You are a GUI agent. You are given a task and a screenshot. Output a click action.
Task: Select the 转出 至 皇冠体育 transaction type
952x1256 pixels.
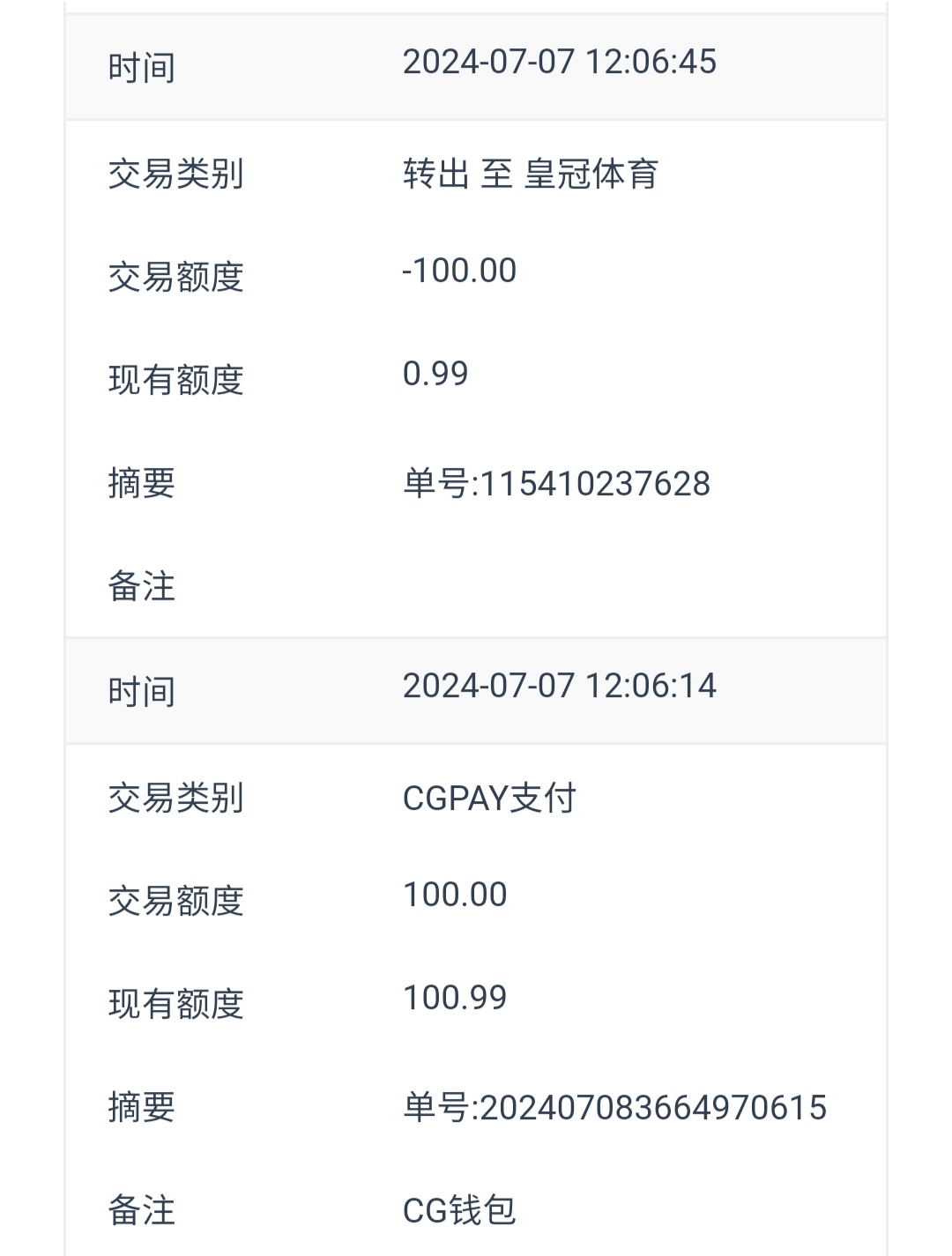point(530,174)
